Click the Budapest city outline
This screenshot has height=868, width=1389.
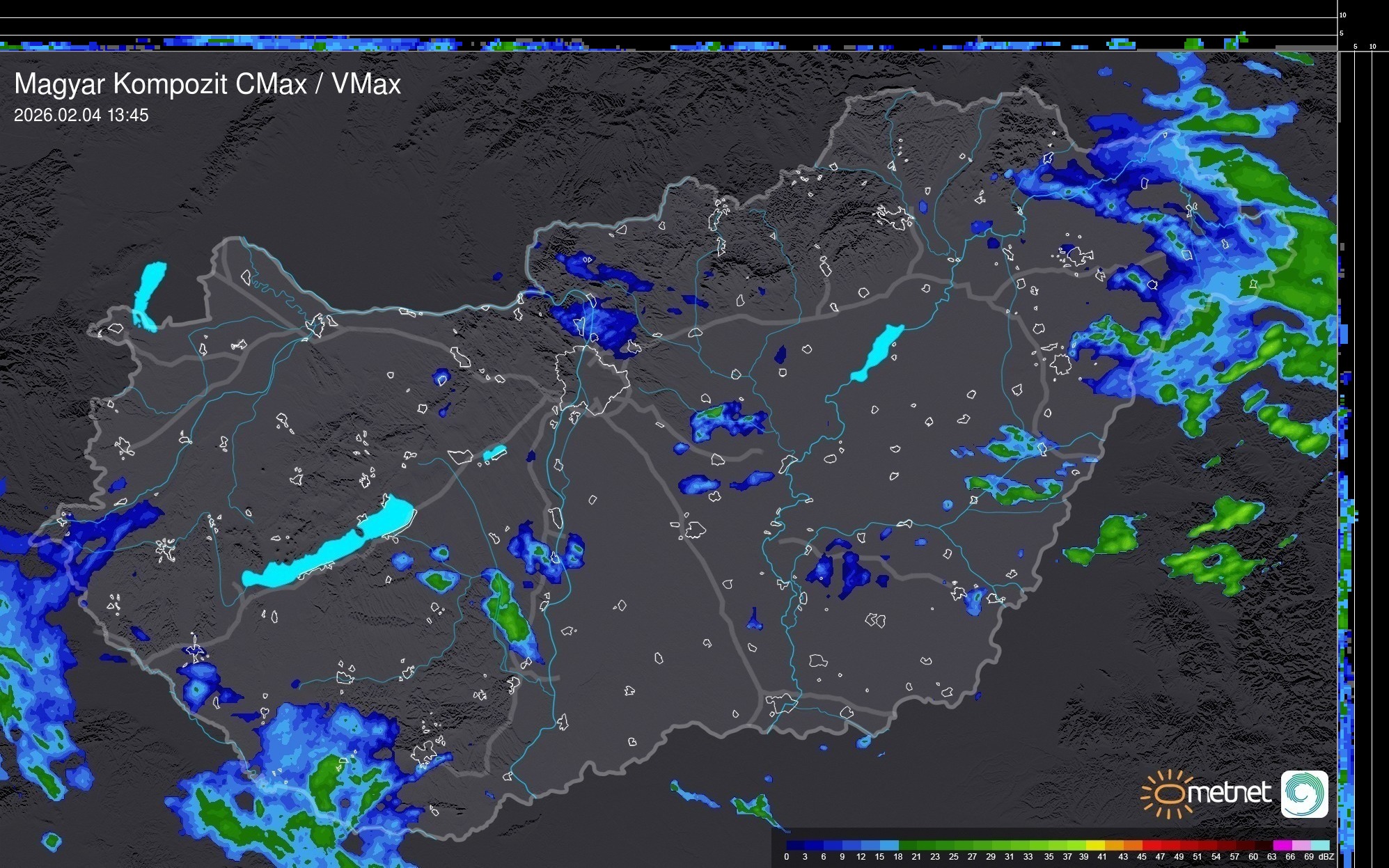592,379
